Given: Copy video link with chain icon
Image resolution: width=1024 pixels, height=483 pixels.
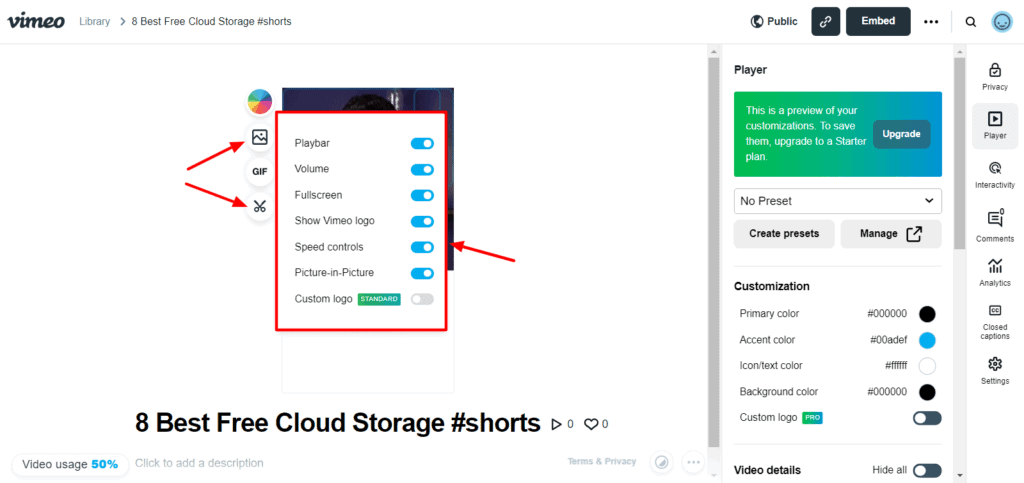Looking at the screenshot, I should click(825, 22).
